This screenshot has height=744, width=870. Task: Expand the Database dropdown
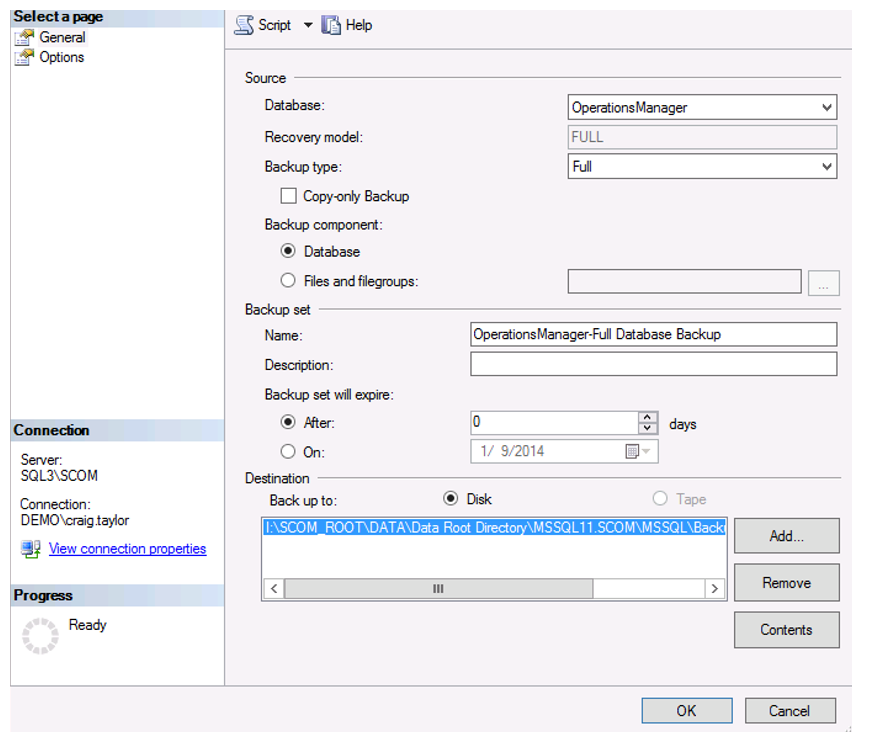click(x=827, y=107)
